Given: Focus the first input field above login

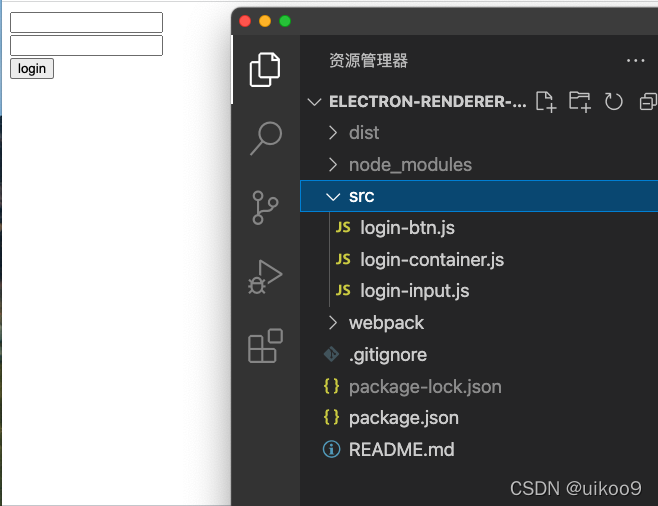Looking at the screenshot, I should tap(86, 22).
